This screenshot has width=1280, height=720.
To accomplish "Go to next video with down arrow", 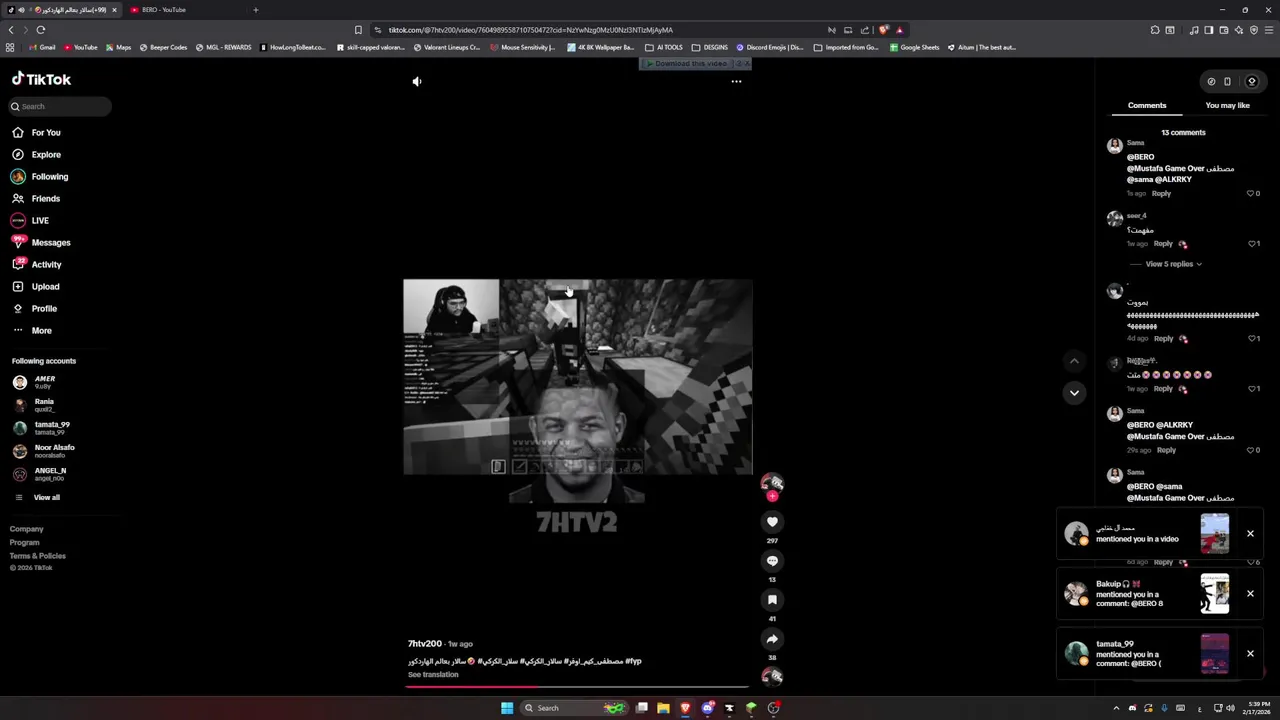I will pos(1074,393).
